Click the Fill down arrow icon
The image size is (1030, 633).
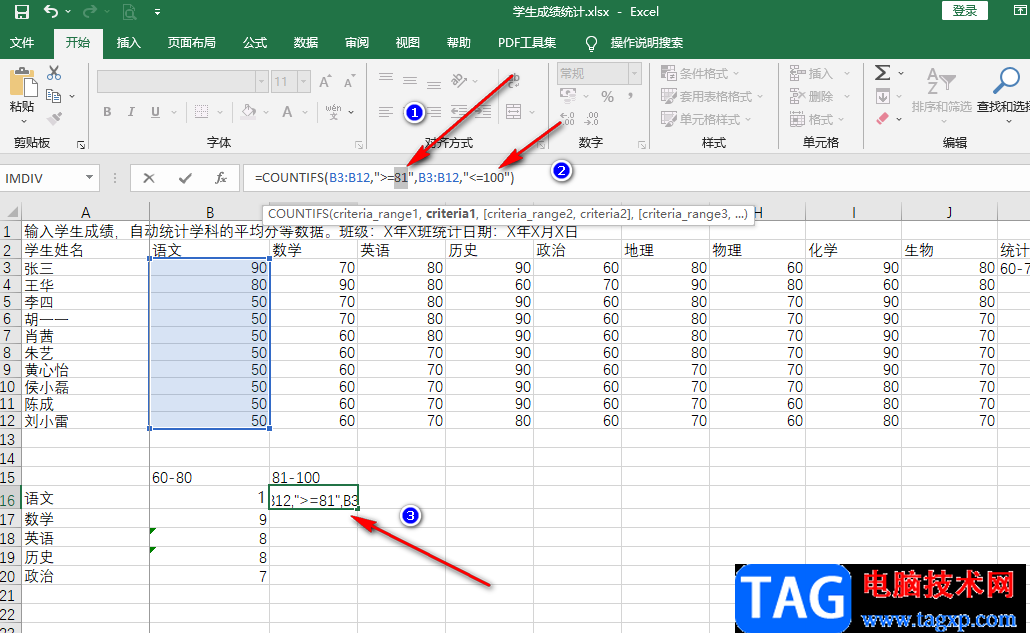883,97
